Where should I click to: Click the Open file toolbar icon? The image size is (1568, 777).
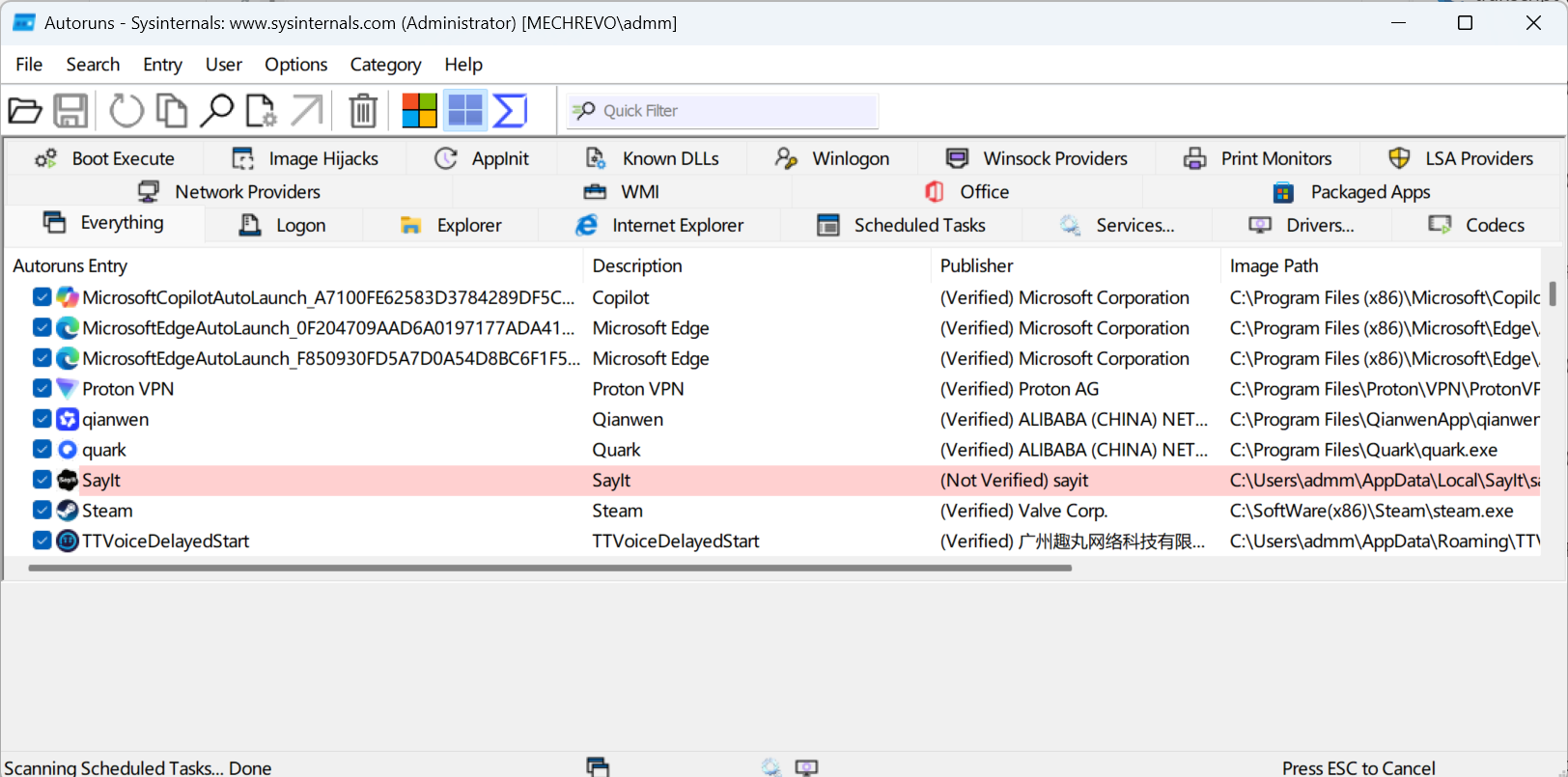tap(25, 111)
